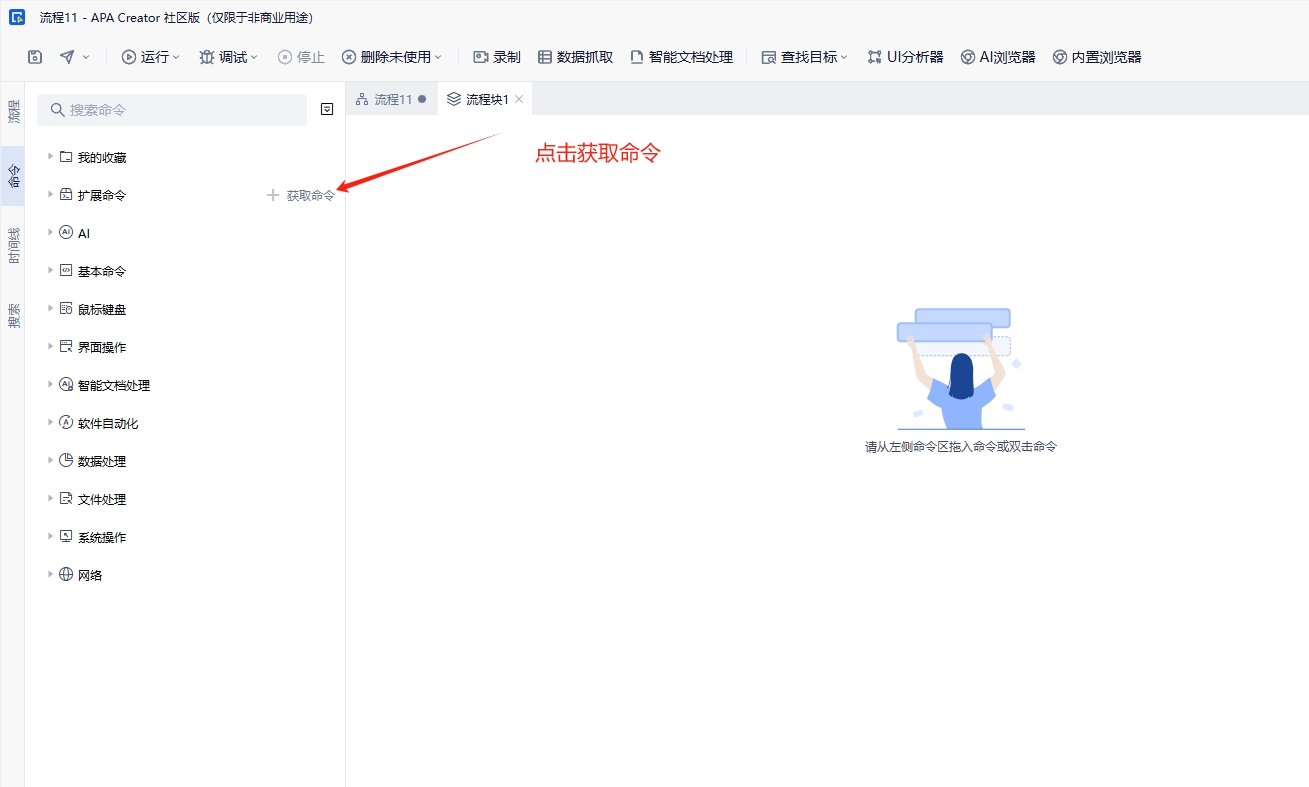Switch to 流程11 tab
This screenshot has height=787, width=1309.
392,99
